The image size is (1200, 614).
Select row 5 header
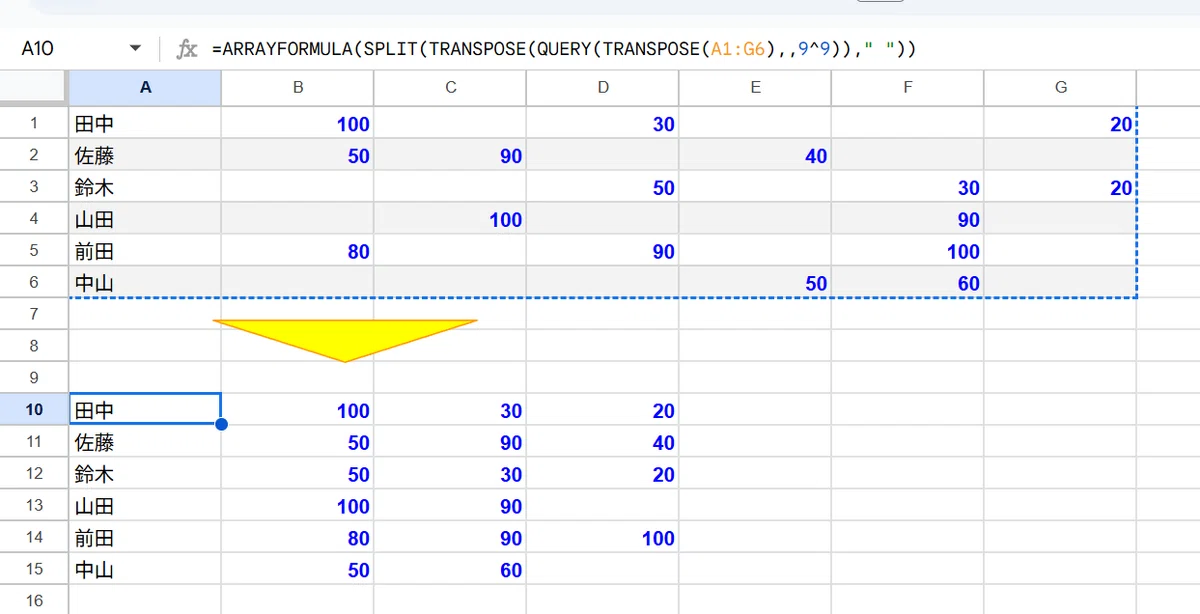pyautogui.click(x=34, y=250)
